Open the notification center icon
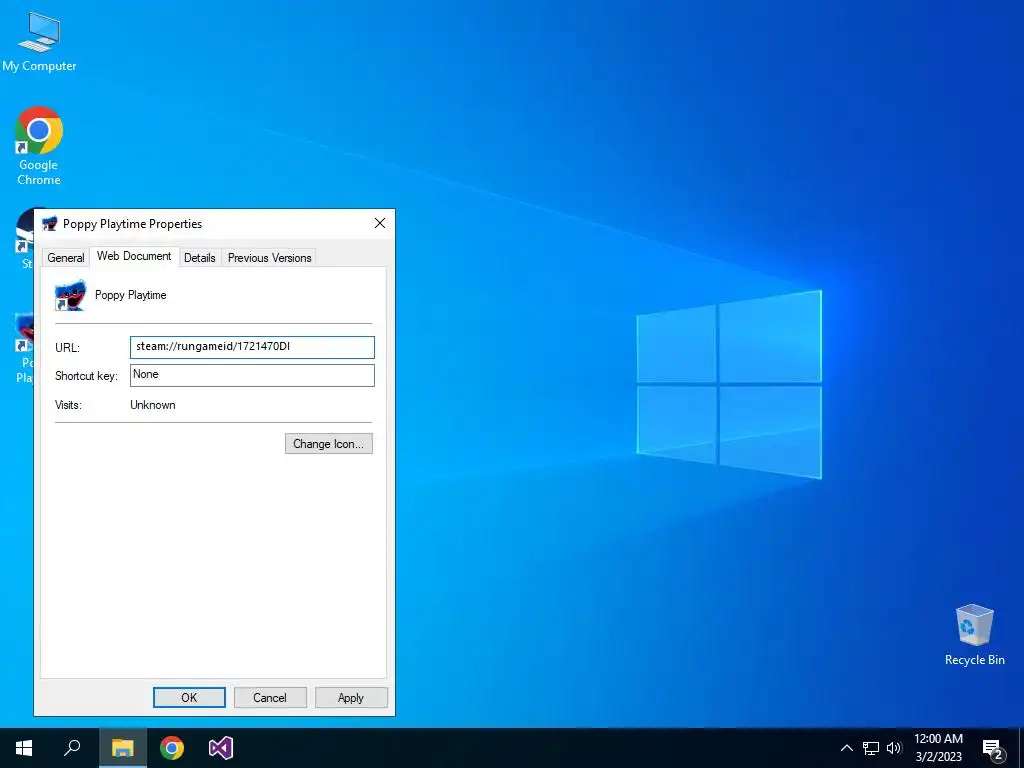Viewport: 1024px width, 768px height. pos(992,748)
